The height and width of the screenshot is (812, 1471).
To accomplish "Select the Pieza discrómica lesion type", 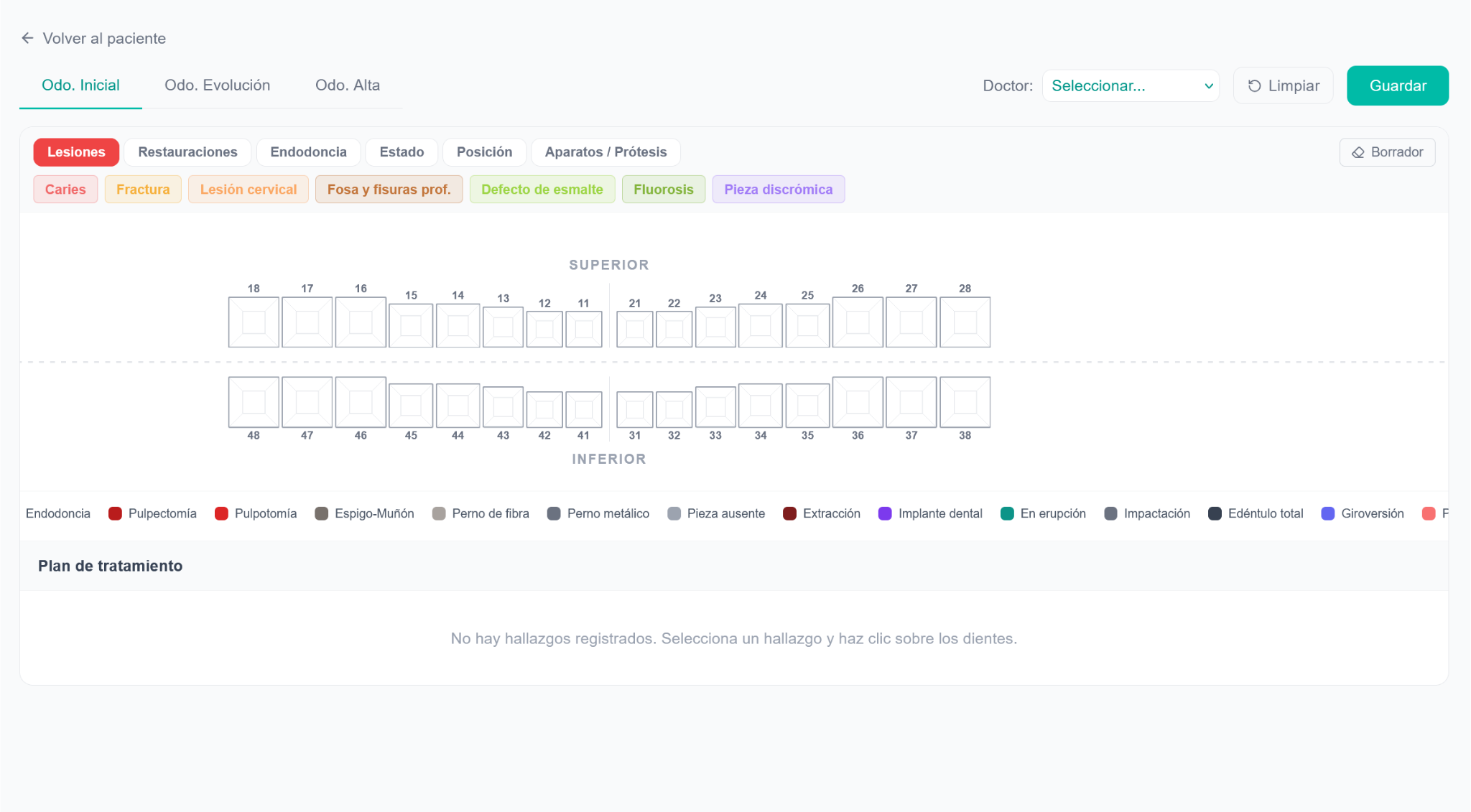I will point(778,190).
